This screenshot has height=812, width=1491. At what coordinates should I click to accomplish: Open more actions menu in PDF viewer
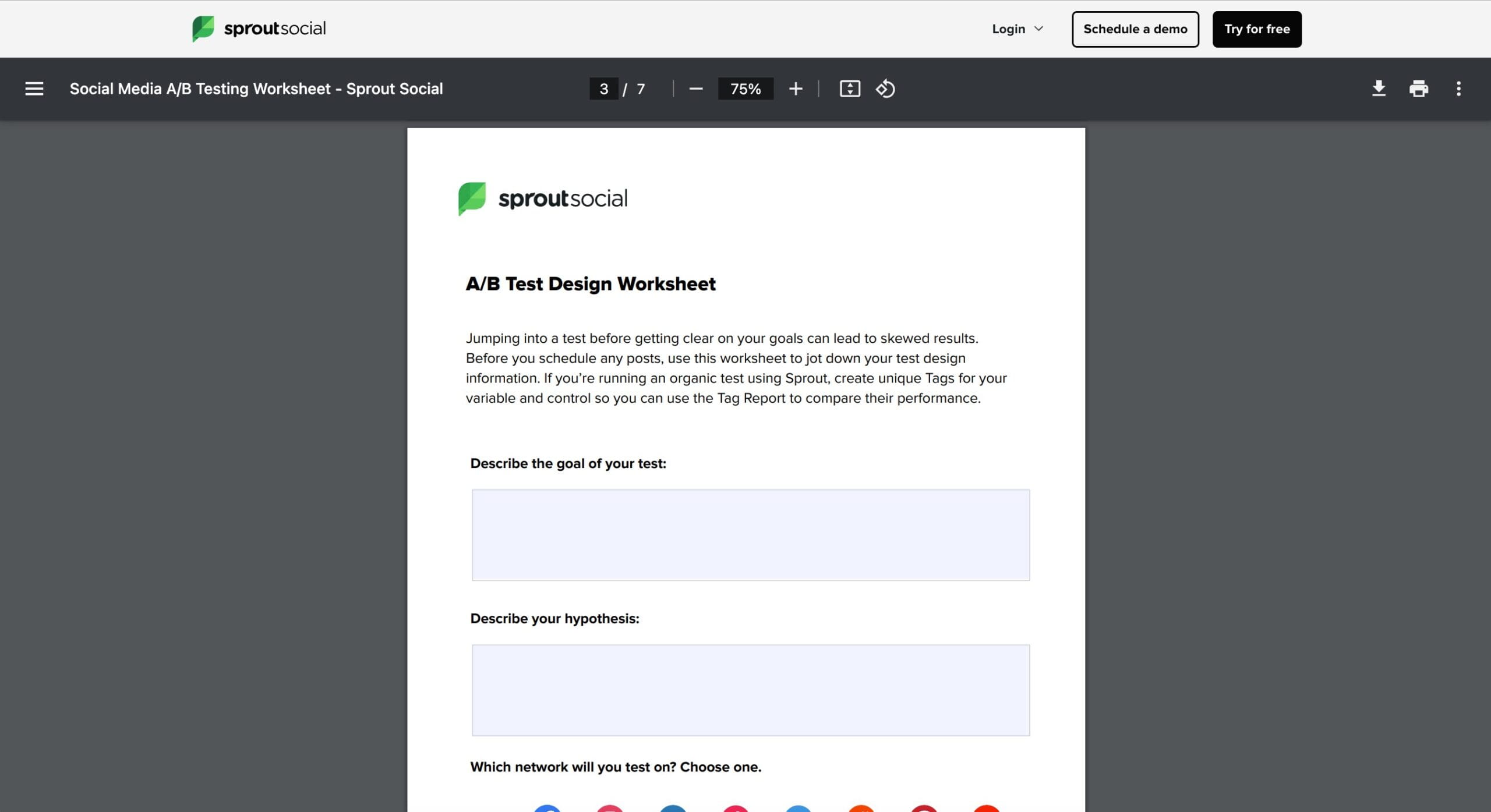click(1459, 88)
